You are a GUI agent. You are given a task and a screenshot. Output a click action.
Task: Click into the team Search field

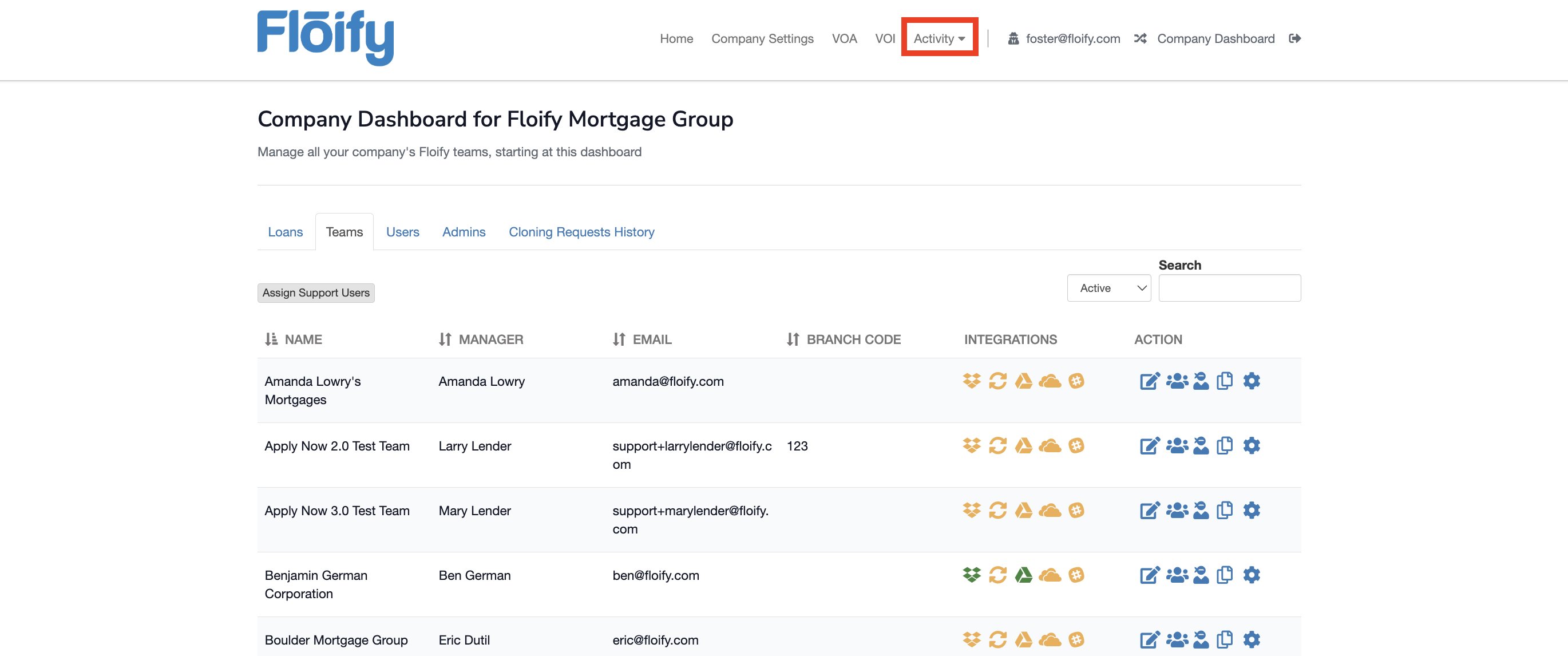[x=1229, y=288]
